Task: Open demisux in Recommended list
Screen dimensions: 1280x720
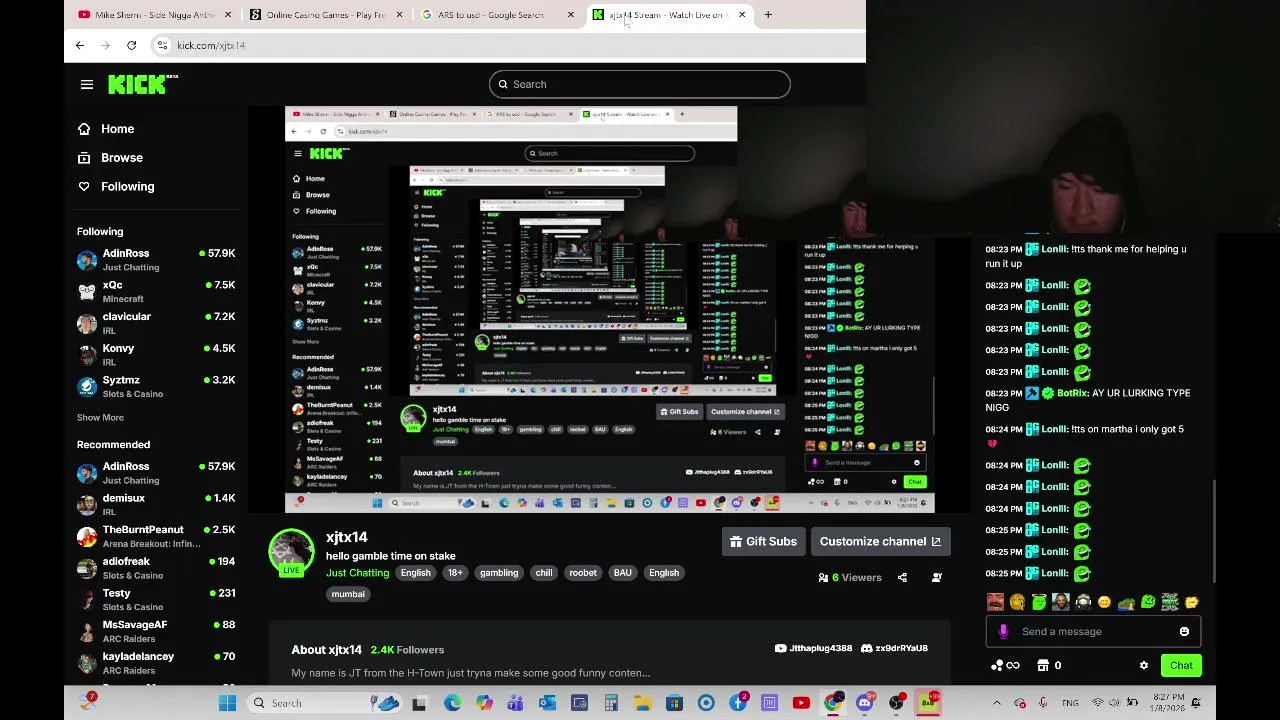Action: (x=156, y=505)
